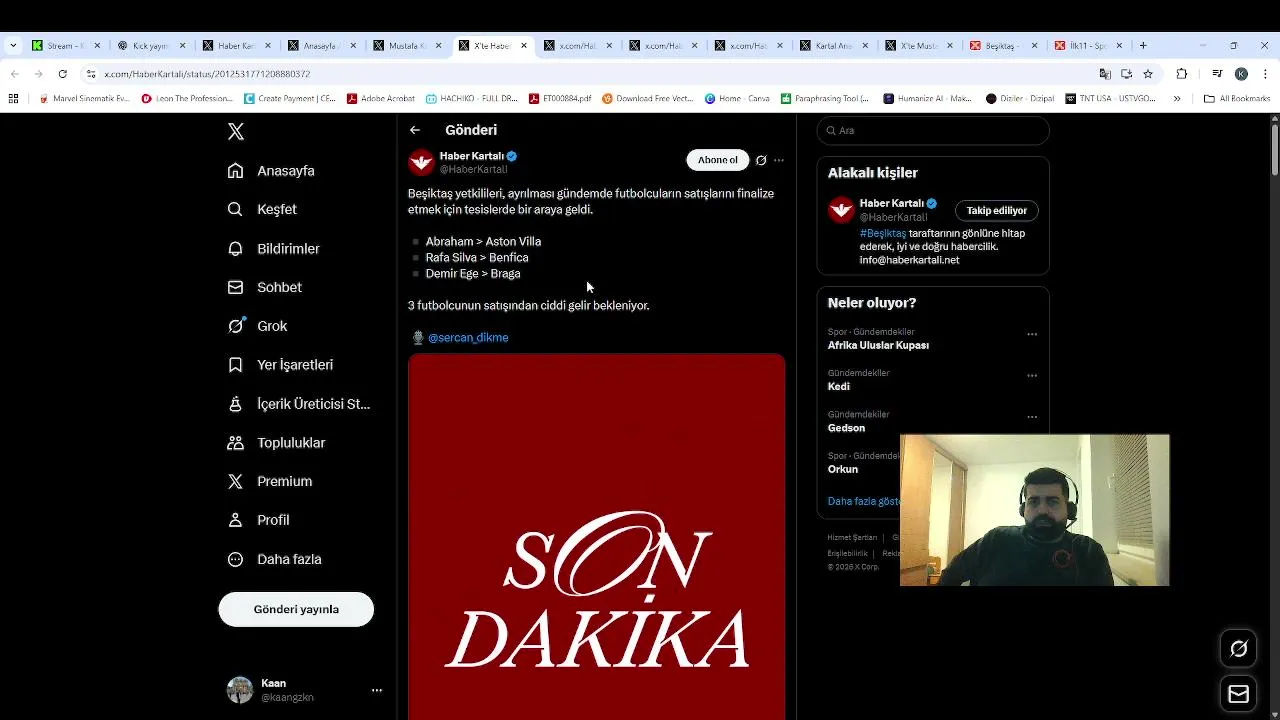The width and height of the screenshot is (1280, 720).
Task: Open Chrome profile K avatar
Action: 1241,74
